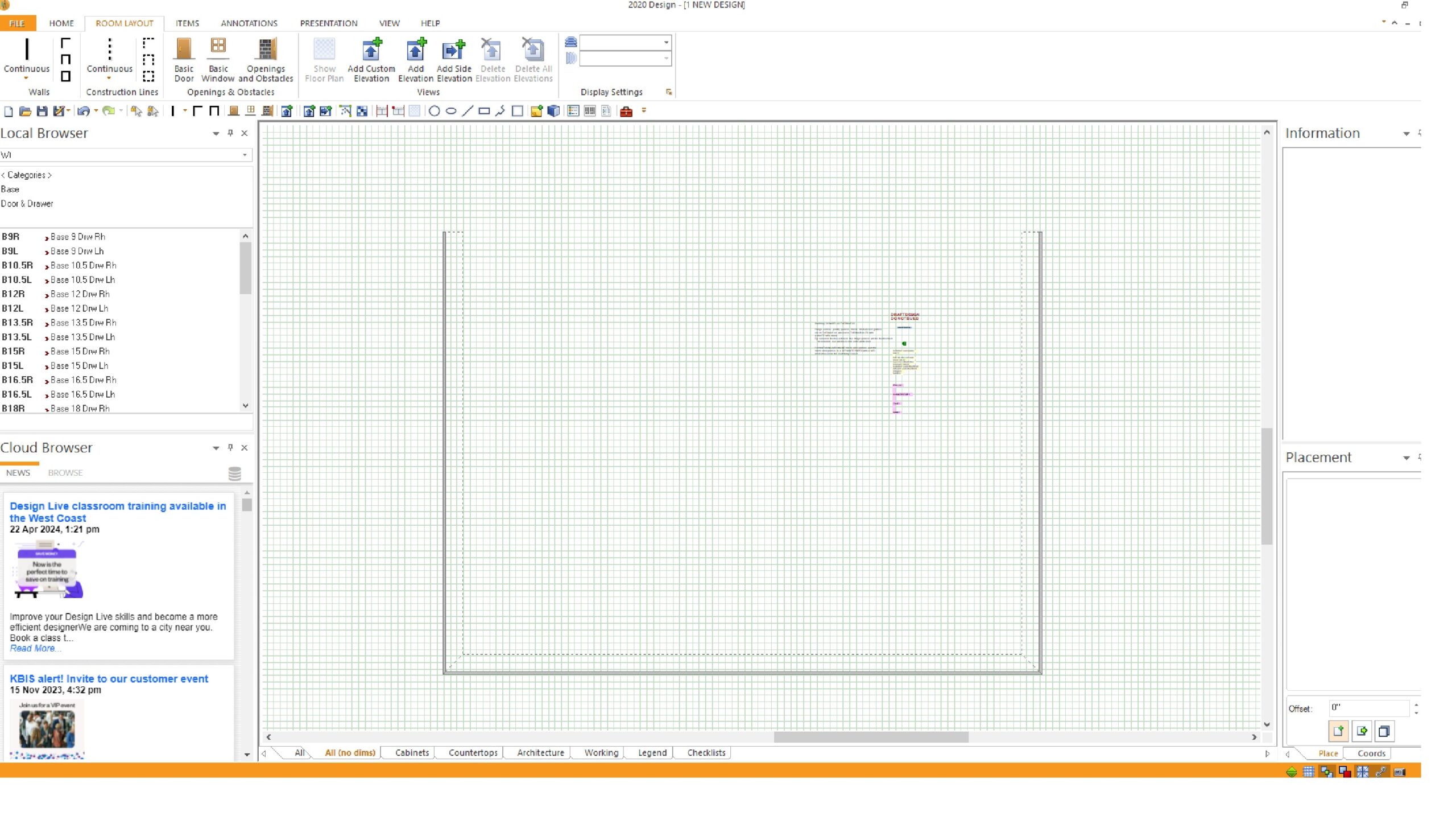Toggle the place-item mode button in Placement
This screenshot has height=816, width=1456.
pyautogui.click(x=1338, y=731)
